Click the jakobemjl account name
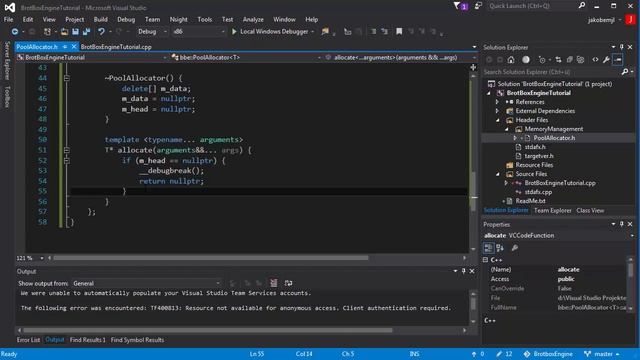 pos(601,20)
